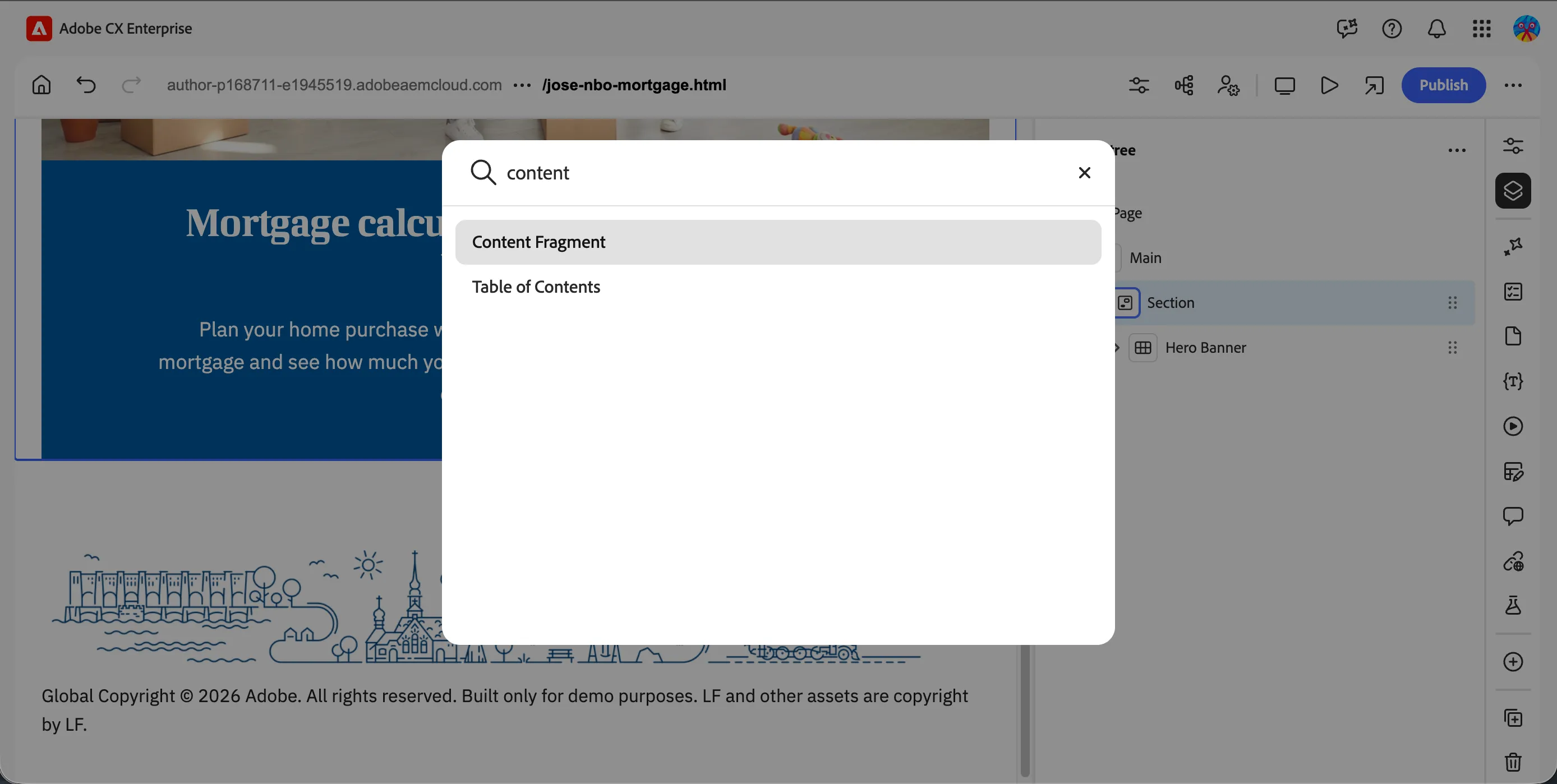Open the content tree layers panel icon
Screen dimensions: 1557x784
pyautogui.click(x=1513, y=191)
